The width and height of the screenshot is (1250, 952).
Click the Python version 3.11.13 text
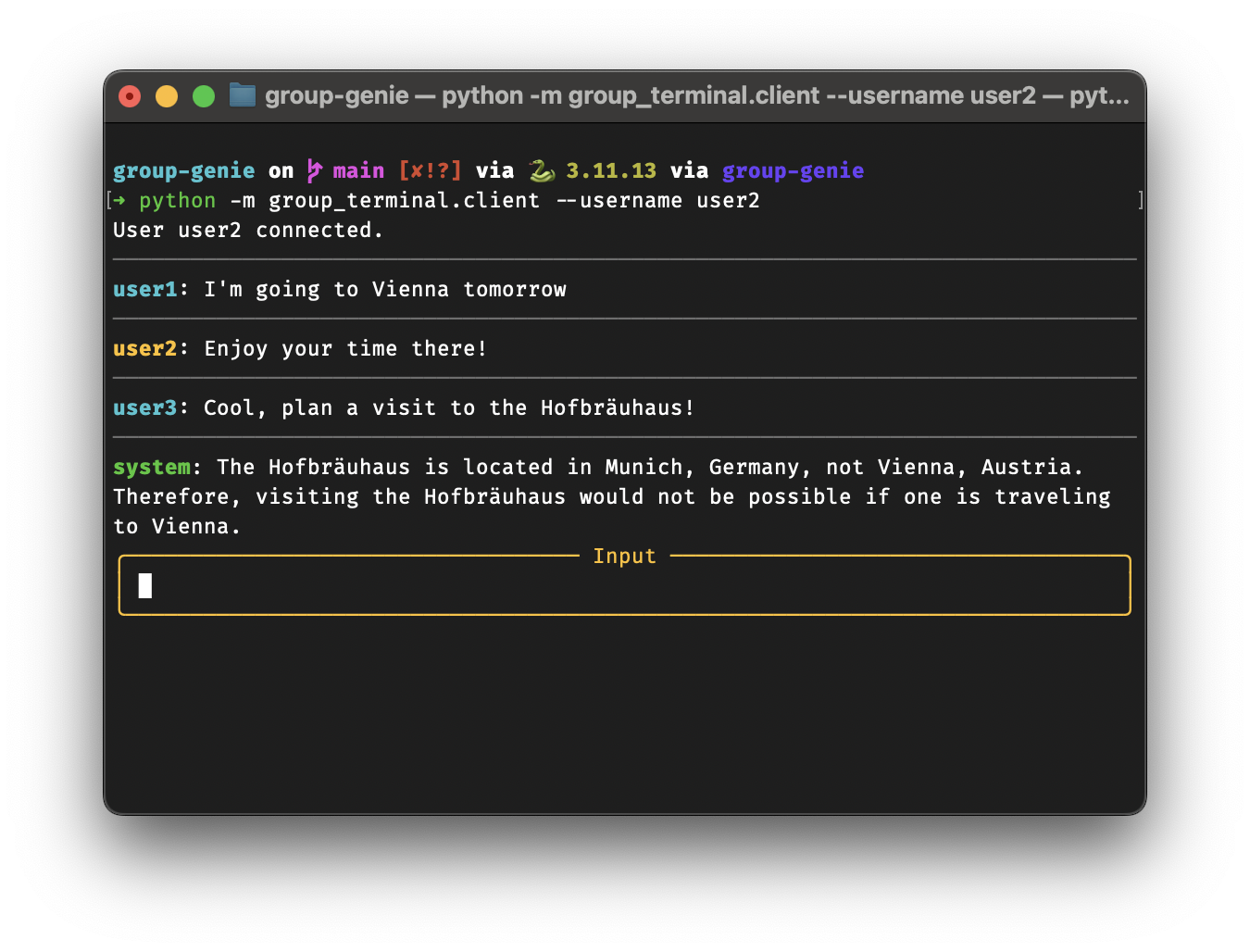click(x=611, y=170)
